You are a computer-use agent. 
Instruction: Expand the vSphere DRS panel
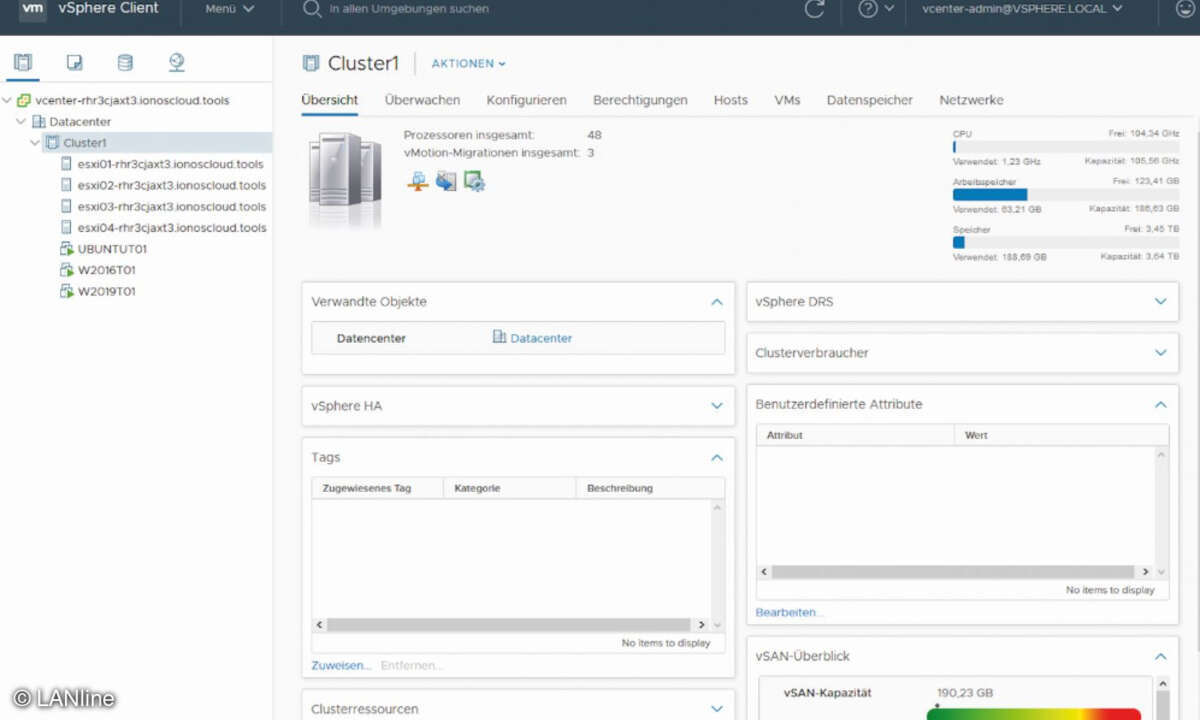pyautogui.click(x=1160, y=301)
